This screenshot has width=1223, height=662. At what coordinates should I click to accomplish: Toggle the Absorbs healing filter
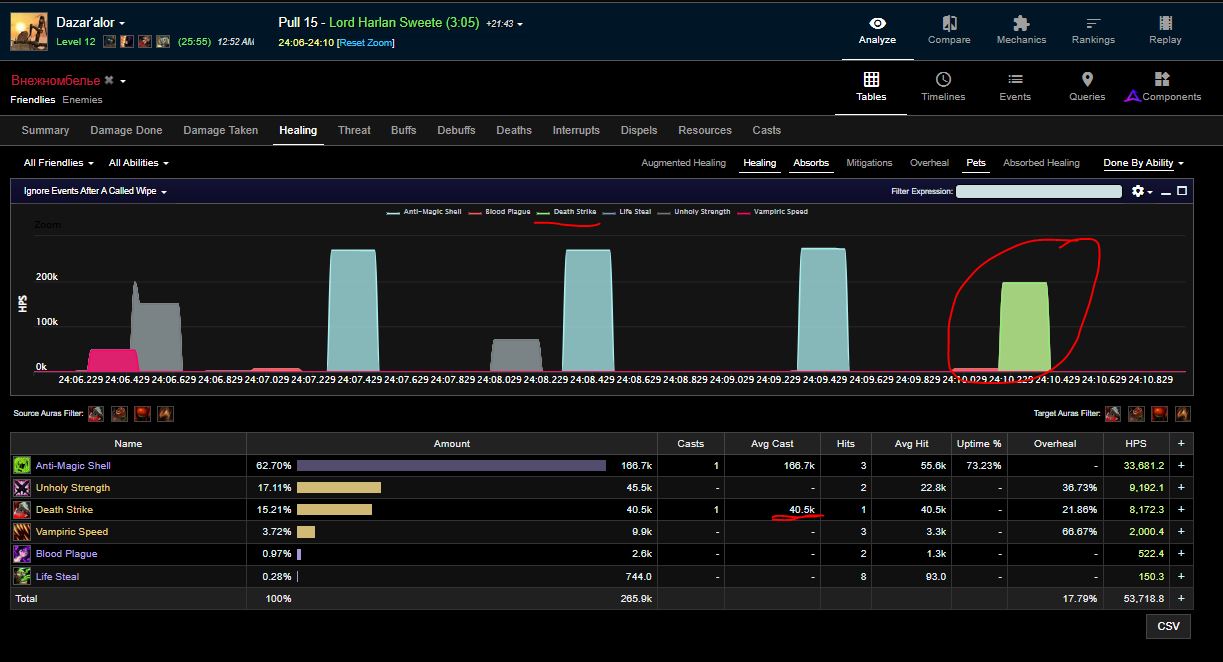pos(810,163)
